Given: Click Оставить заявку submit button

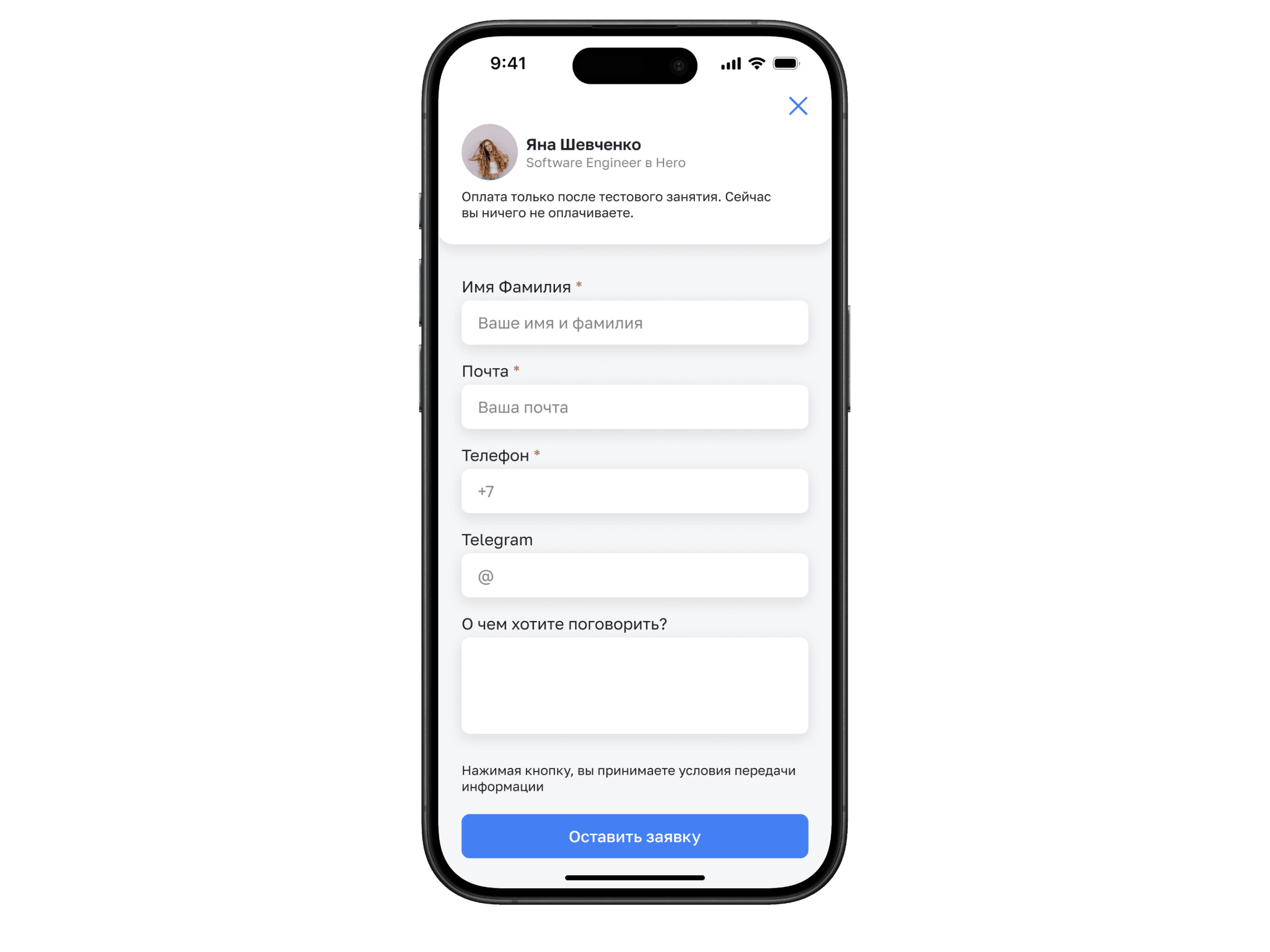Looking at the screenshot, I should 634,837.
